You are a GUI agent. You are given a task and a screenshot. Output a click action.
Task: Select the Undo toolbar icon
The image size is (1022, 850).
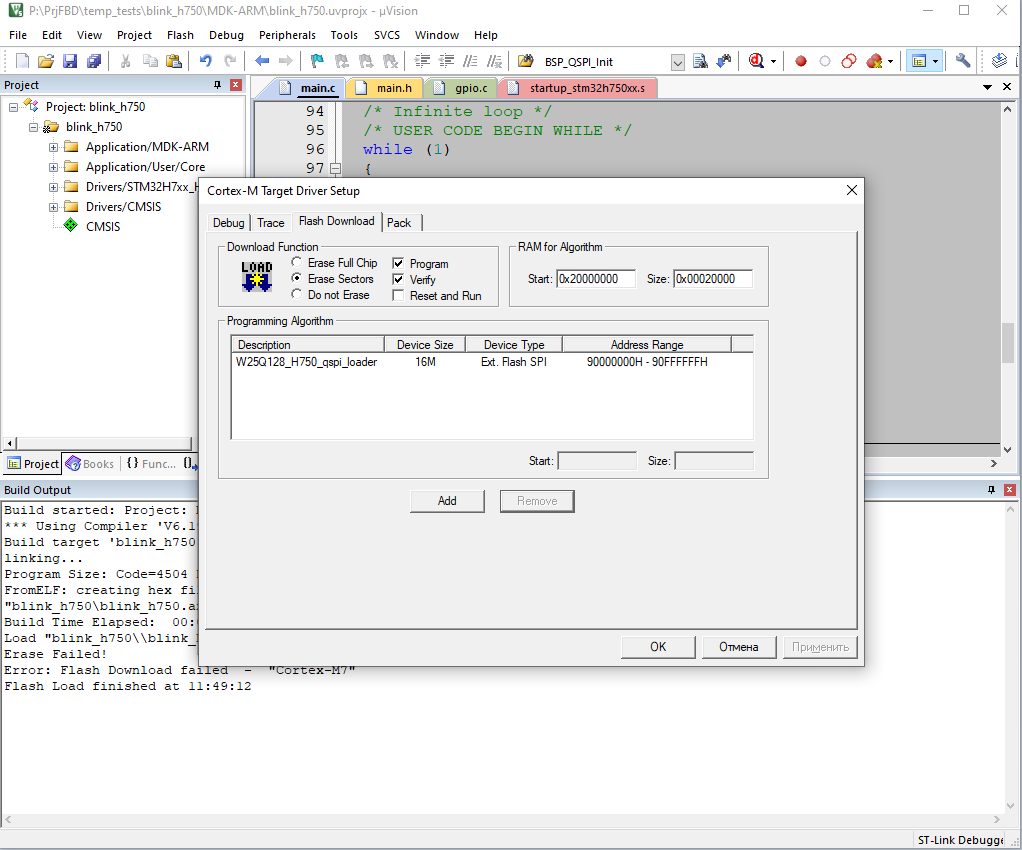(204, 61)
